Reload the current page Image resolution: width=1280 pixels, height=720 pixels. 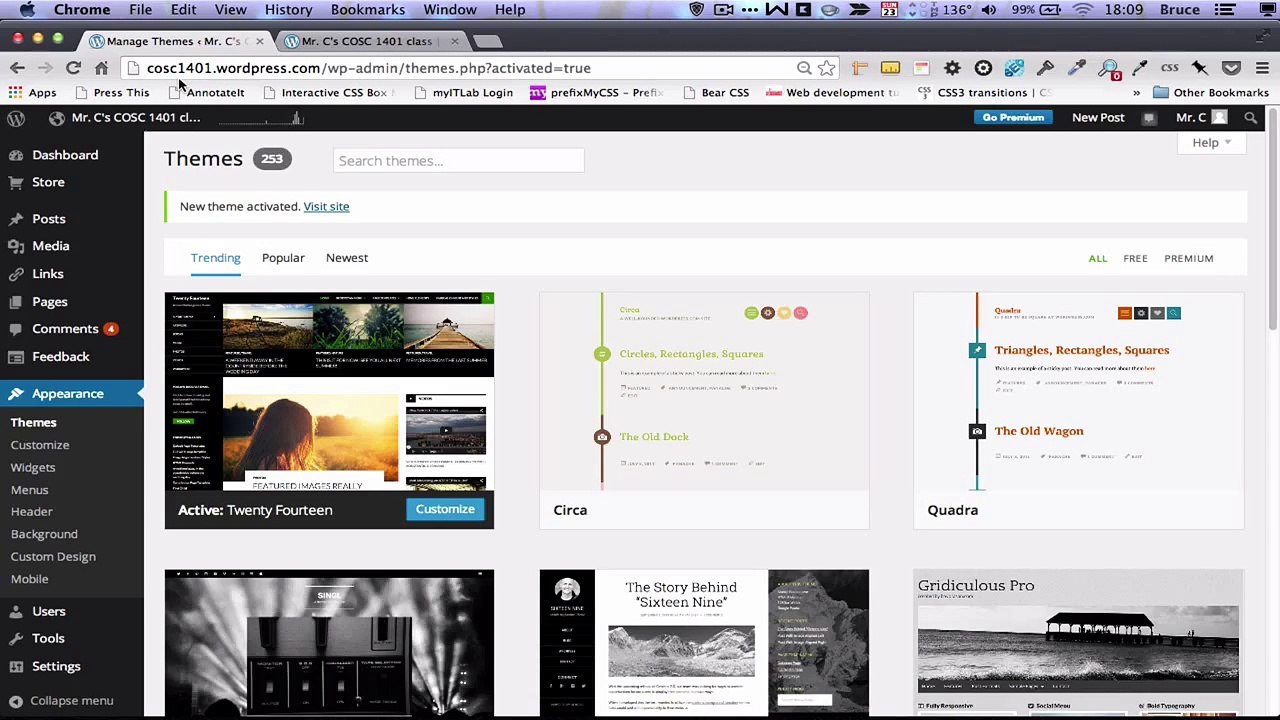[73, 68]
